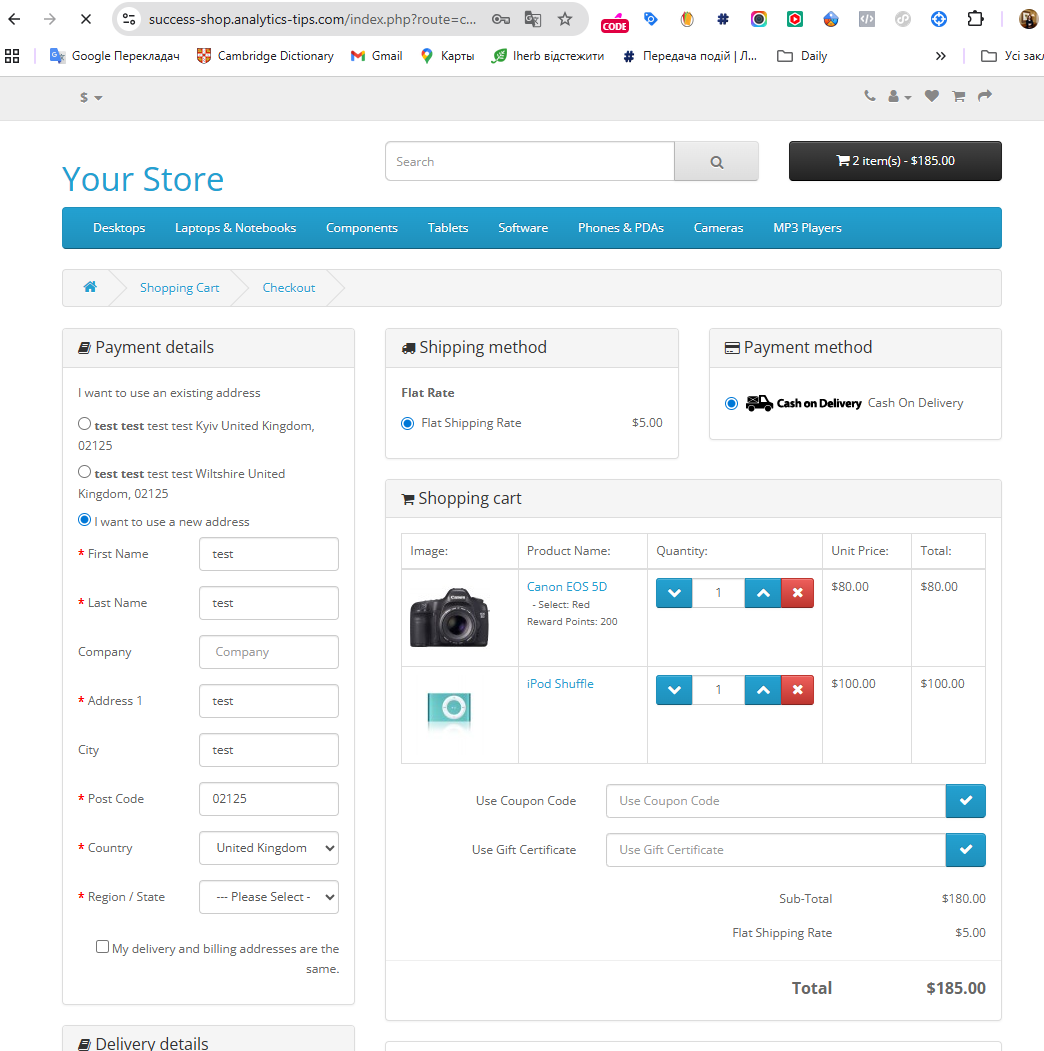Open the shopping cart icon in top bar
1044x1051 pixels.
(959, 97)
